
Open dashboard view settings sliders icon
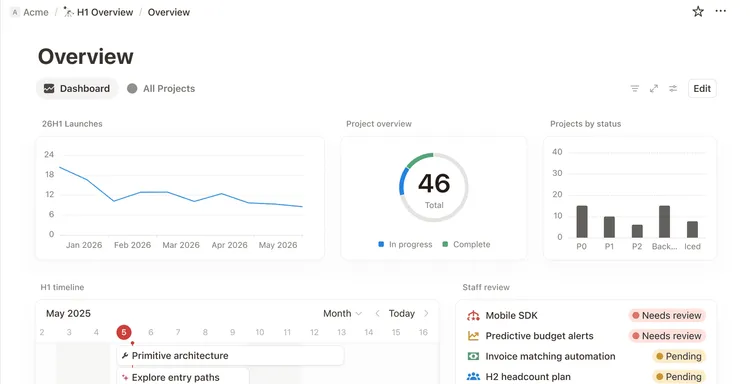pyautogui.click(x=673, y=88)
